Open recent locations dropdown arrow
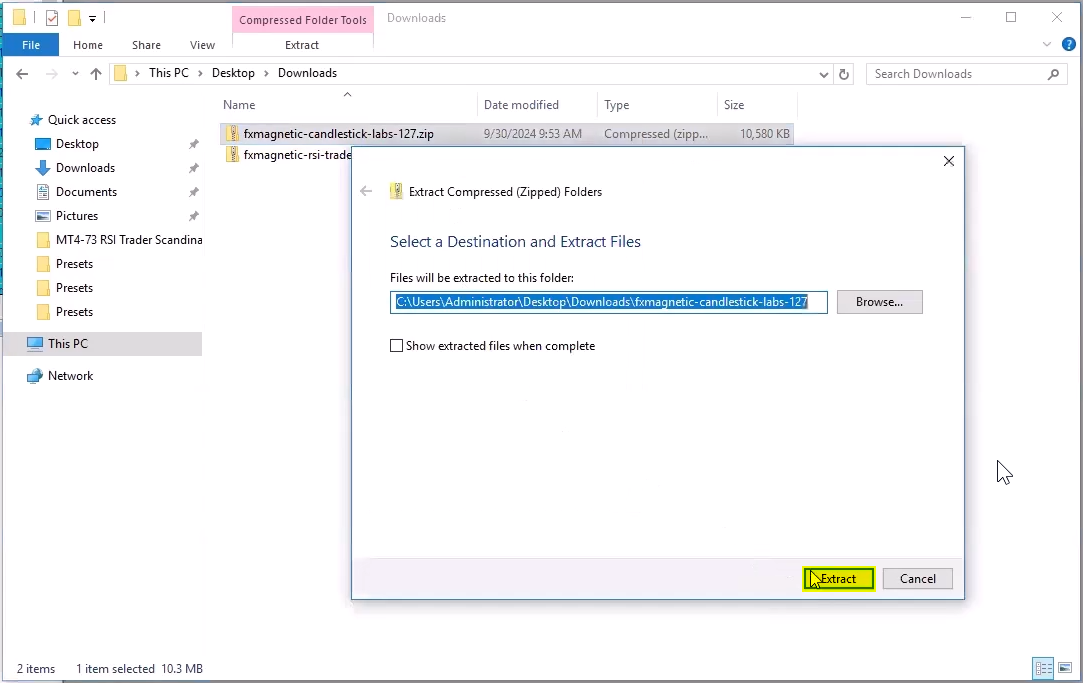 tap(75, 74)
